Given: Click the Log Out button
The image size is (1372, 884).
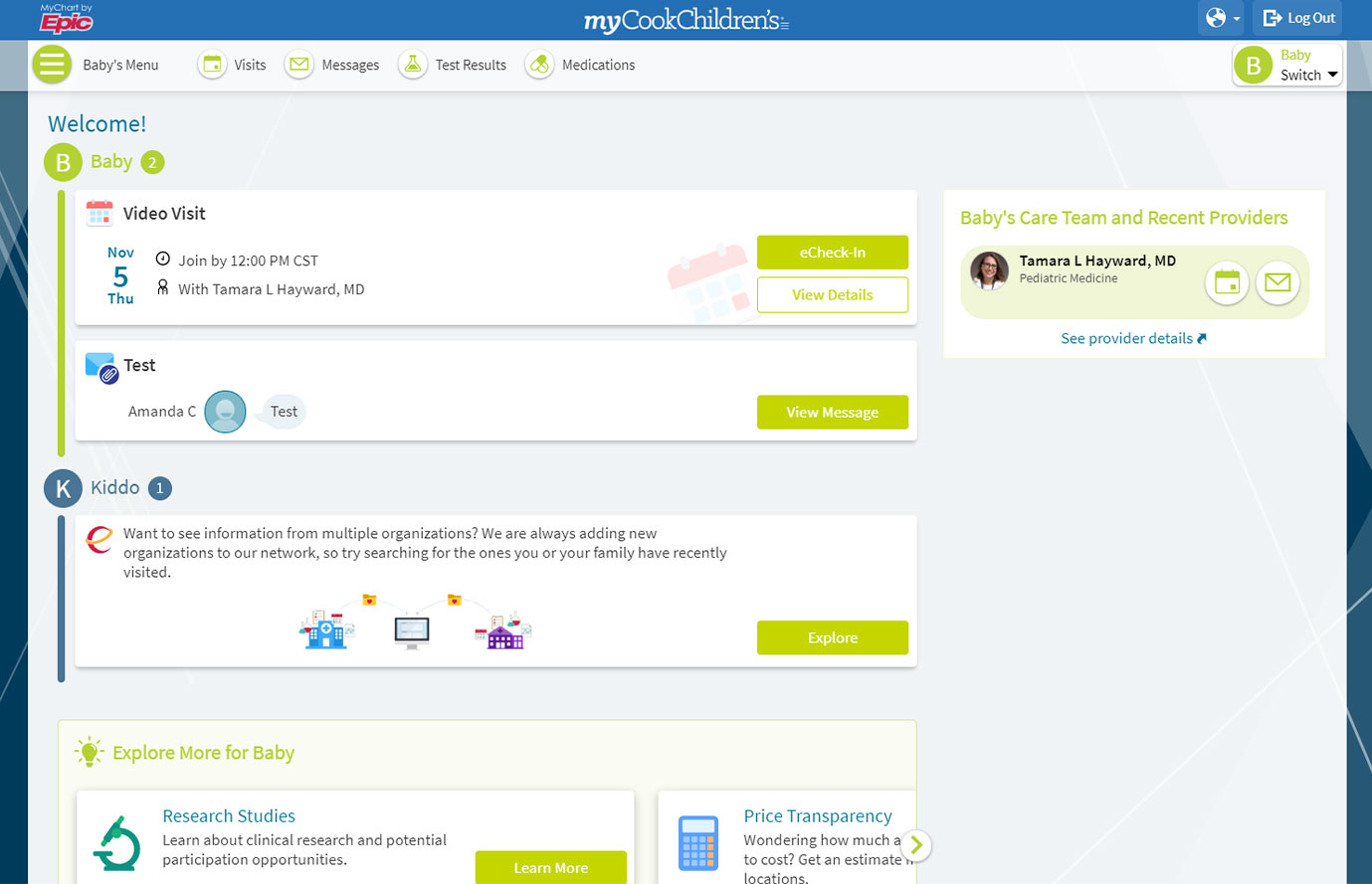Looking at the screenshot, I should (1298, 18).
